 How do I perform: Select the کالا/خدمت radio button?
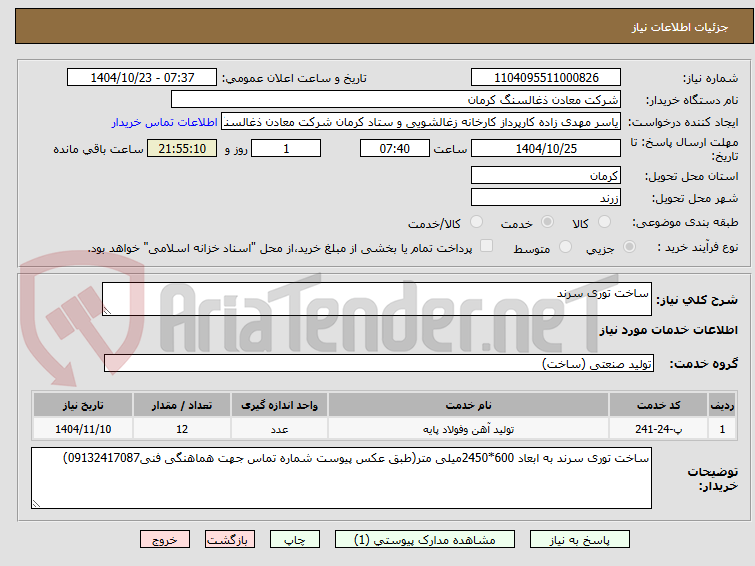point(476,222)
